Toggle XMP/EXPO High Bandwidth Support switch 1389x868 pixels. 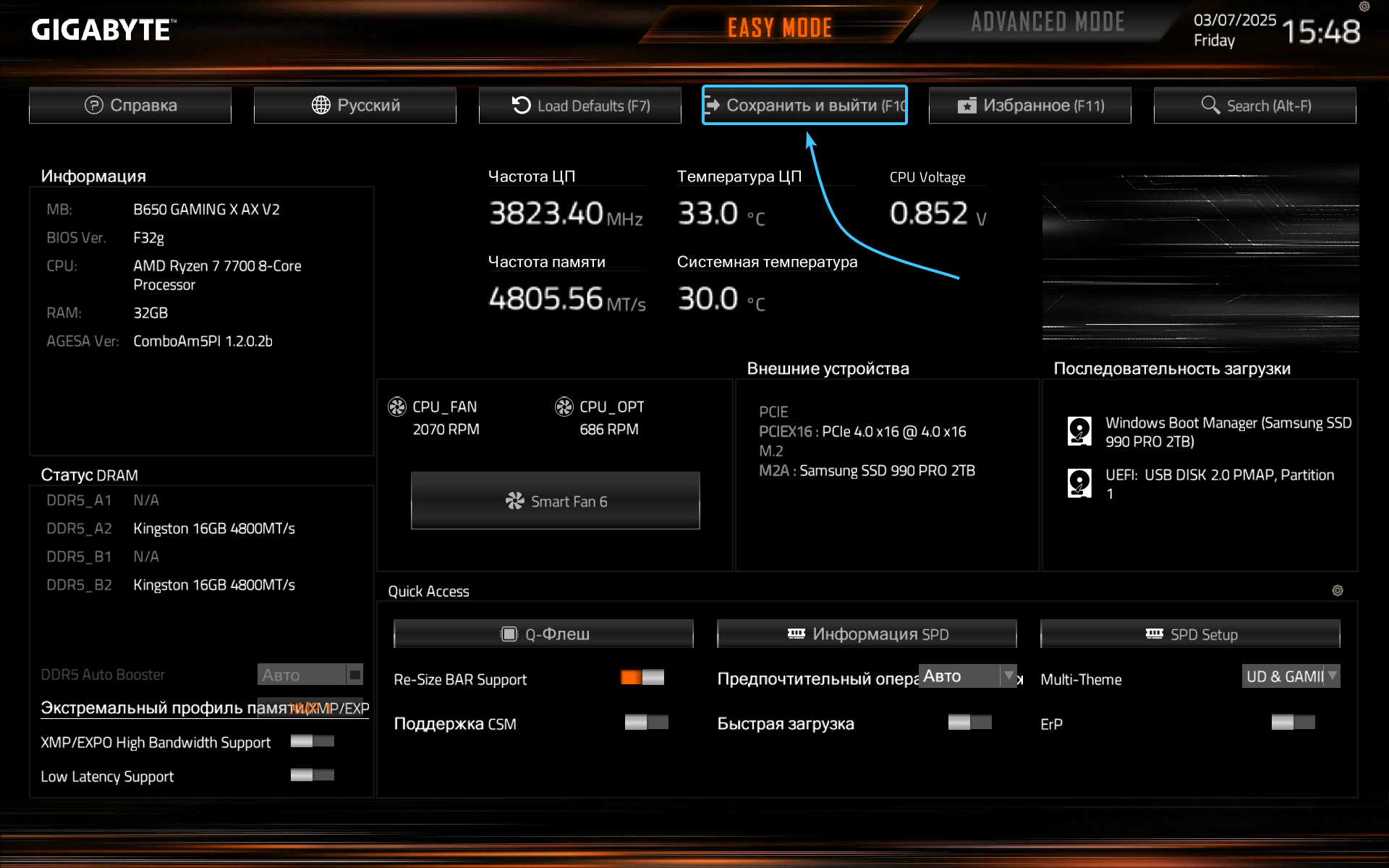[x=313, y=741]
